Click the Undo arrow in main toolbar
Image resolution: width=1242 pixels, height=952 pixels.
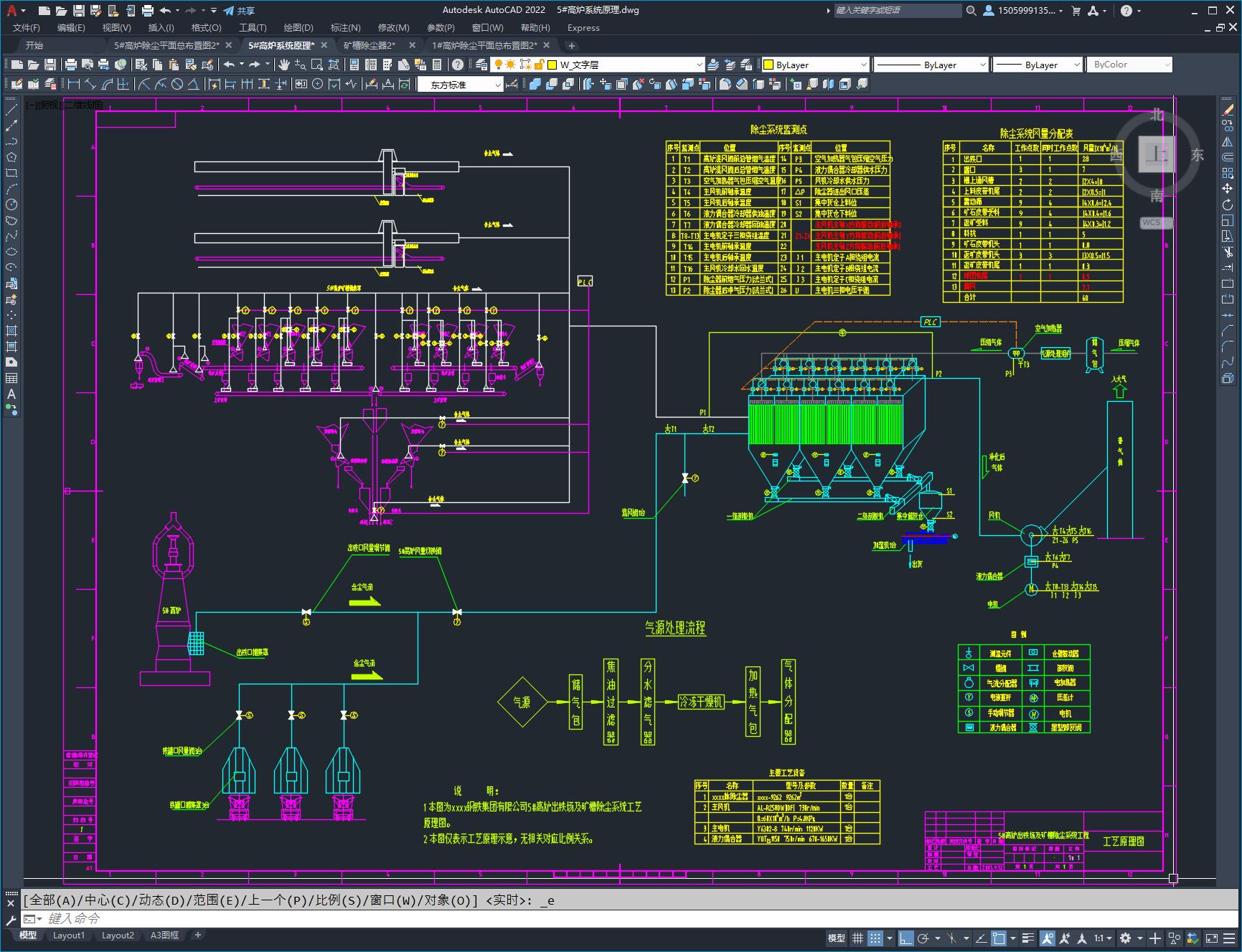(229, 65)
